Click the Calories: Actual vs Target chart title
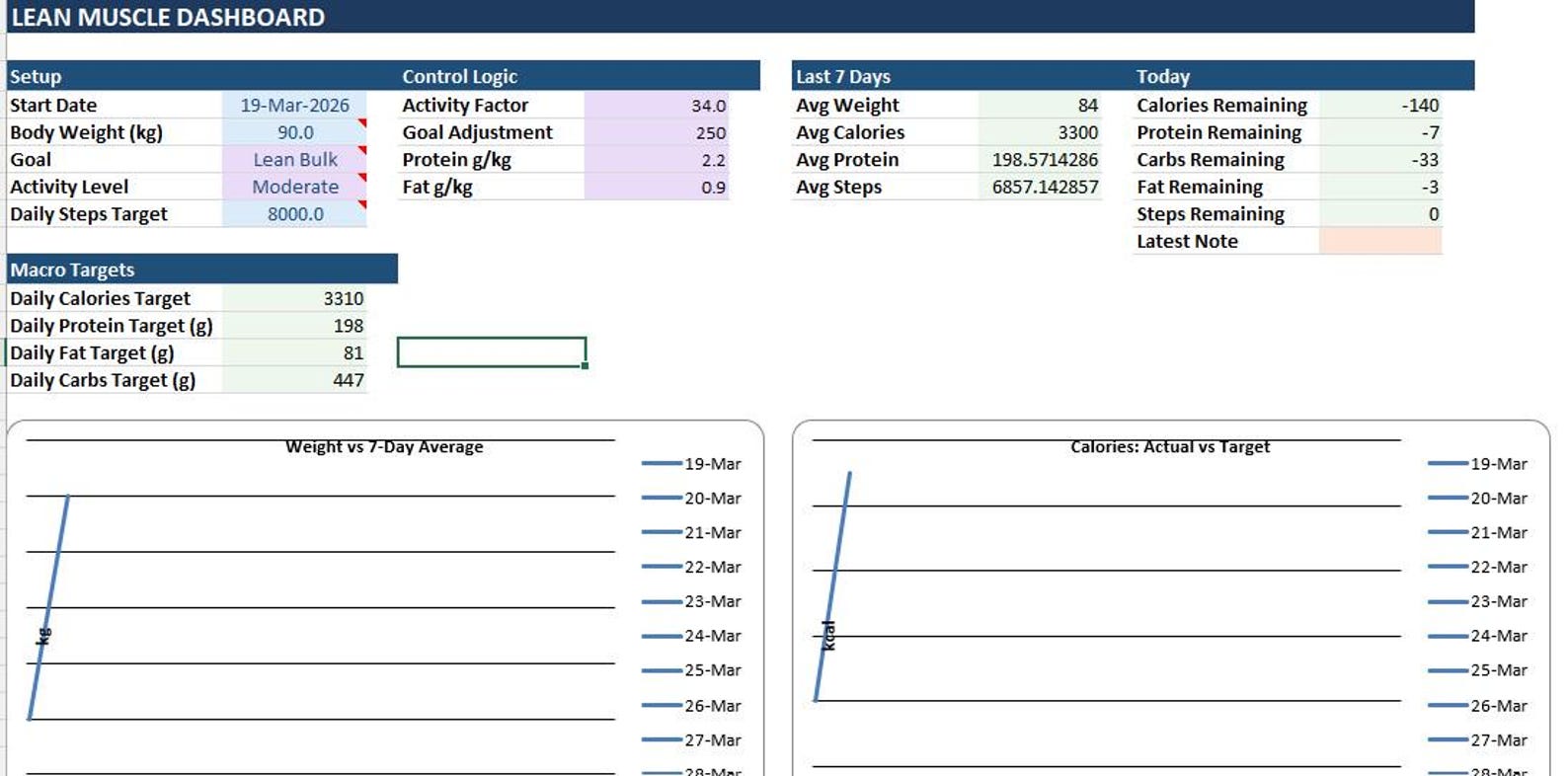This screenshot has width=1568, height=776. [1170, 446]
